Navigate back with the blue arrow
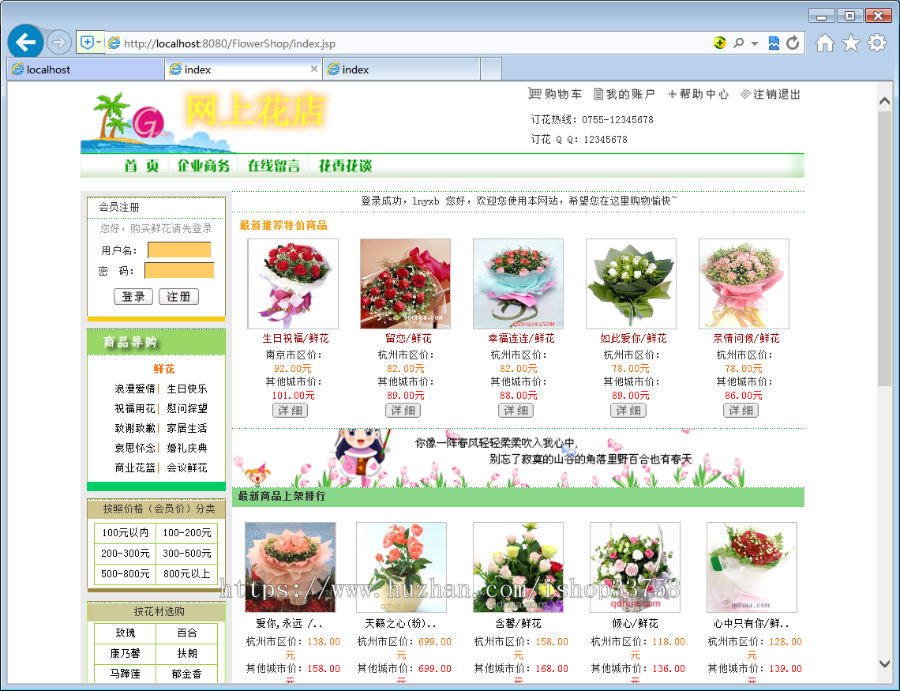The height and width of the screenshot is (691, 900). [26, 41]
